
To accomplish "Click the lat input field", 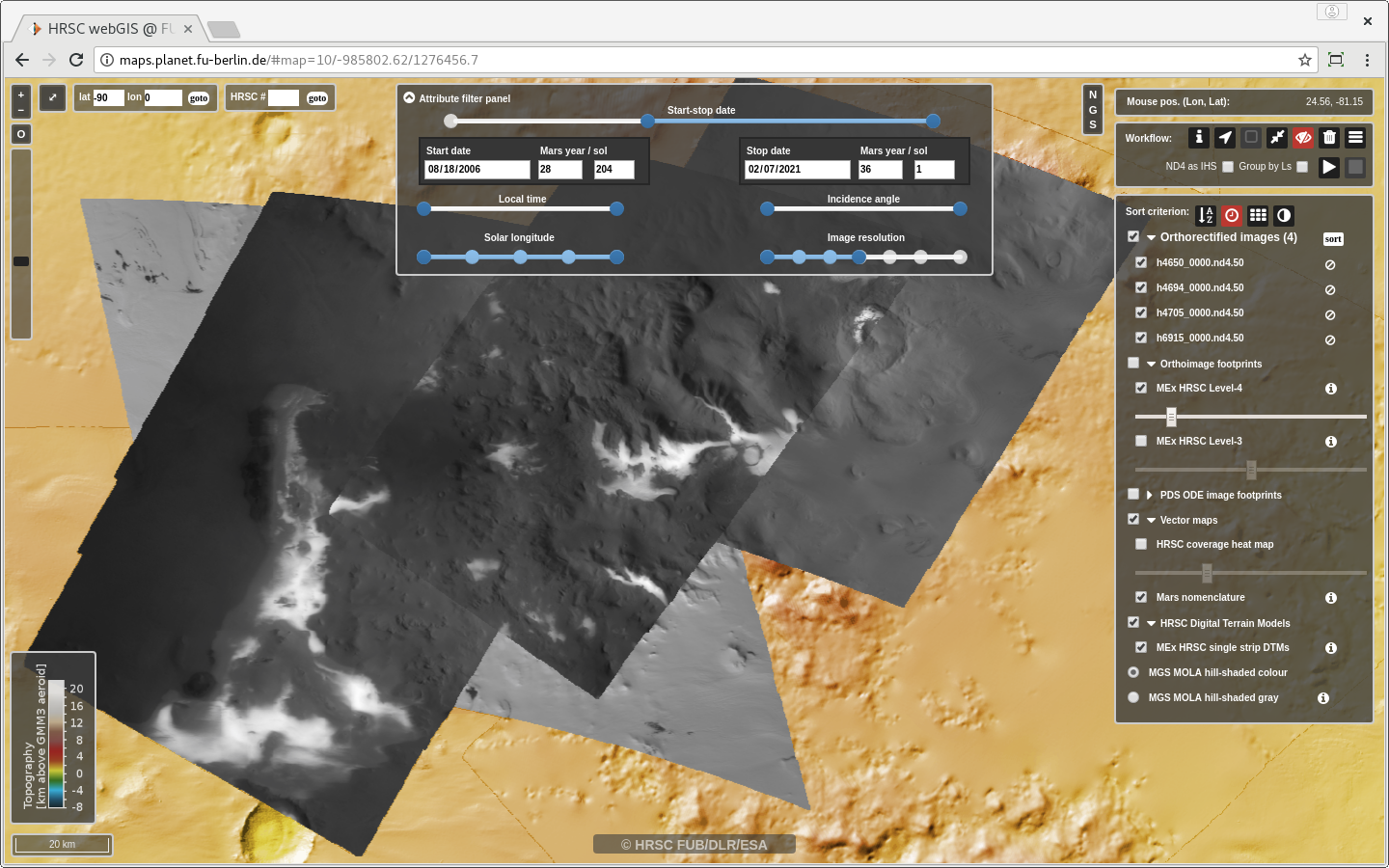I will 108,97.
